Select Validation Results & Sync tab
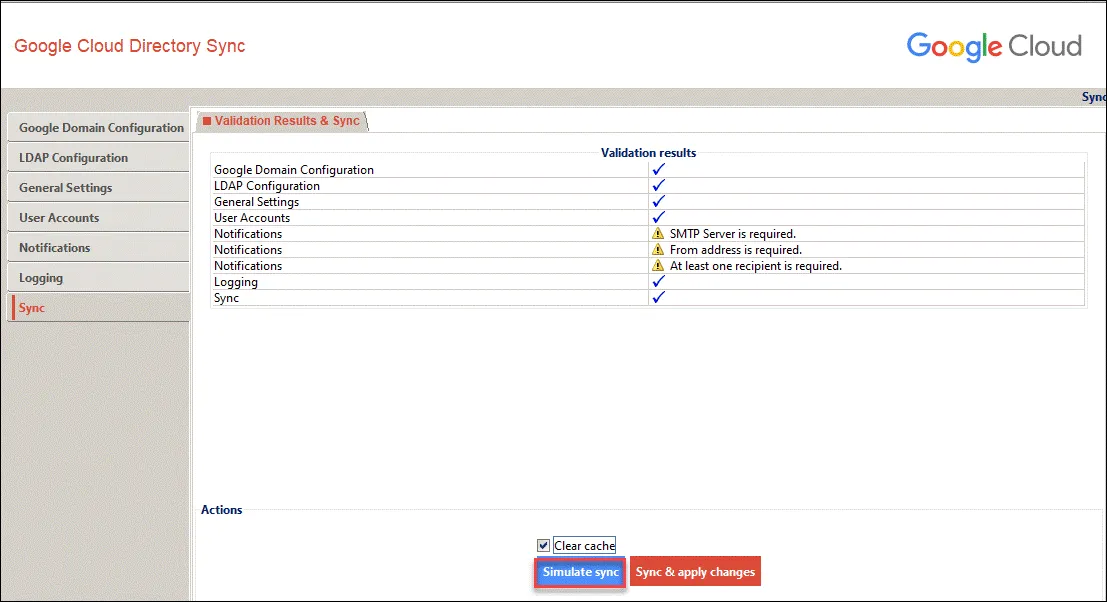Viewport: 1107px width, 602px height. (x=282, y=121)
